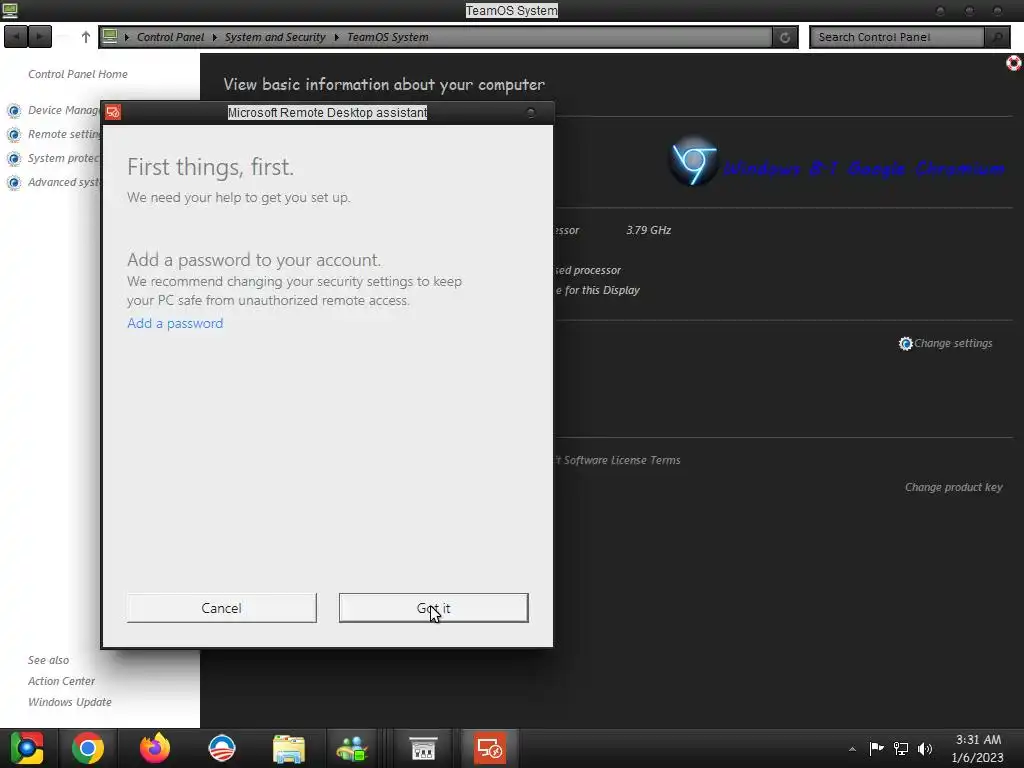Open the Start button on the taskbar

pos(27,748)
